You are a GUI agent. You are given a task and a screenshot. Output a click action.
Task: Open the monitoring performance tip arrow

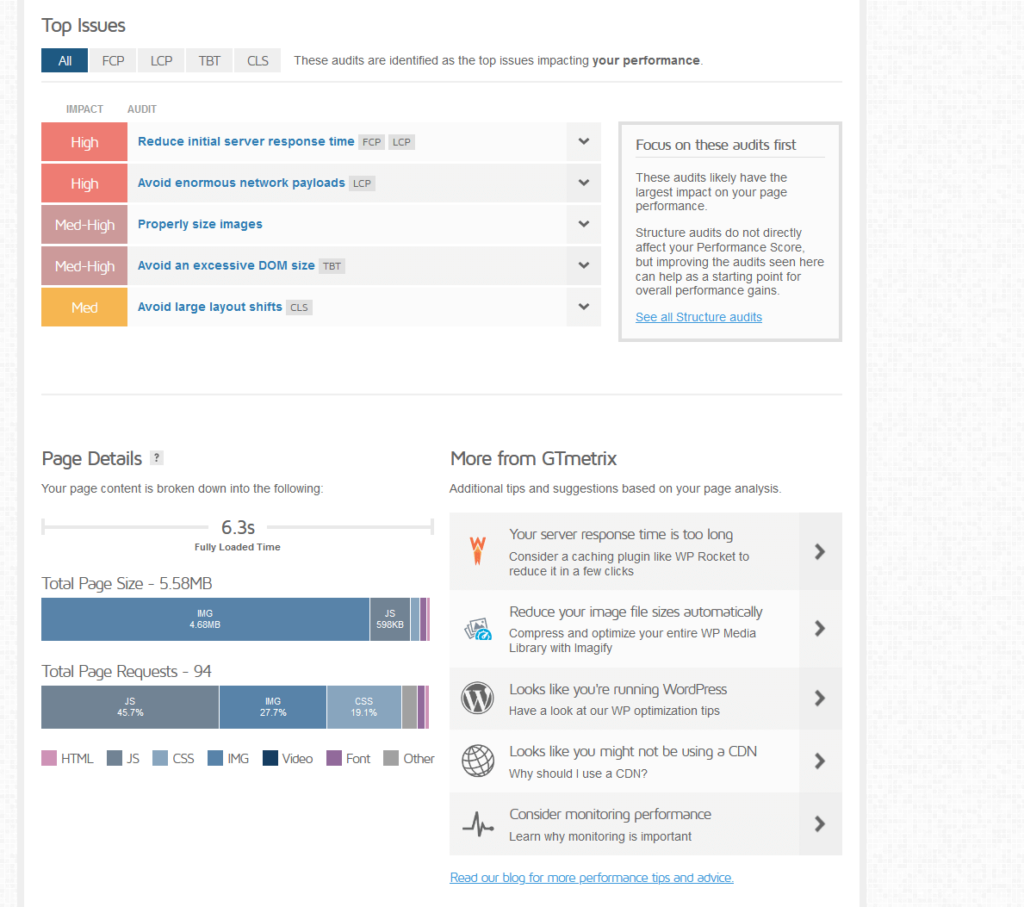click(819, 824)
